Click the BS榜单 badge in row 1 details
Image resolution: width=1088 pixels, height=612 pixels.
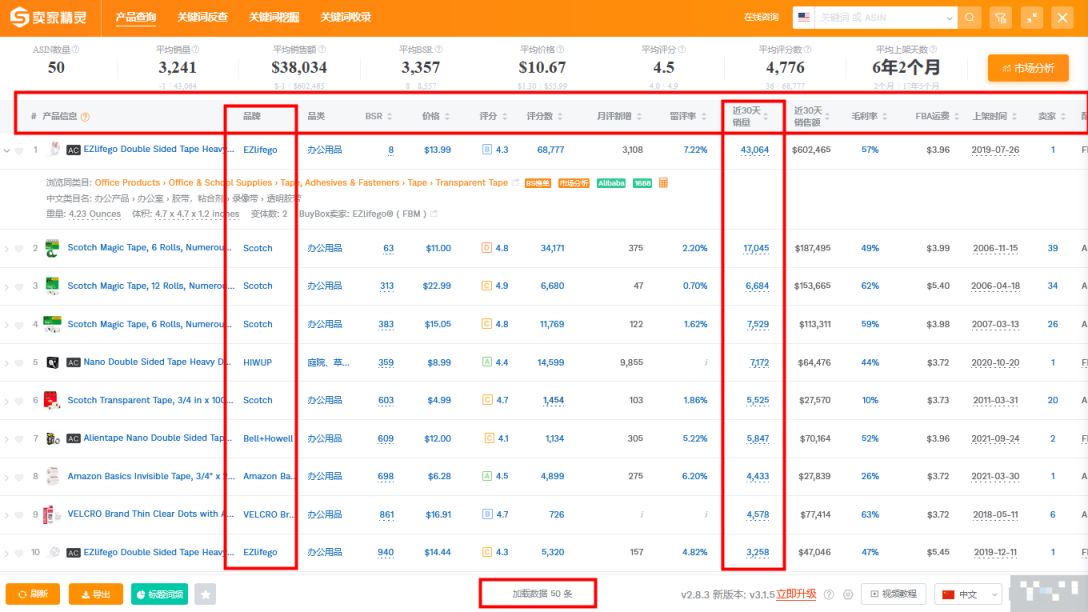(x=538, y=183)
